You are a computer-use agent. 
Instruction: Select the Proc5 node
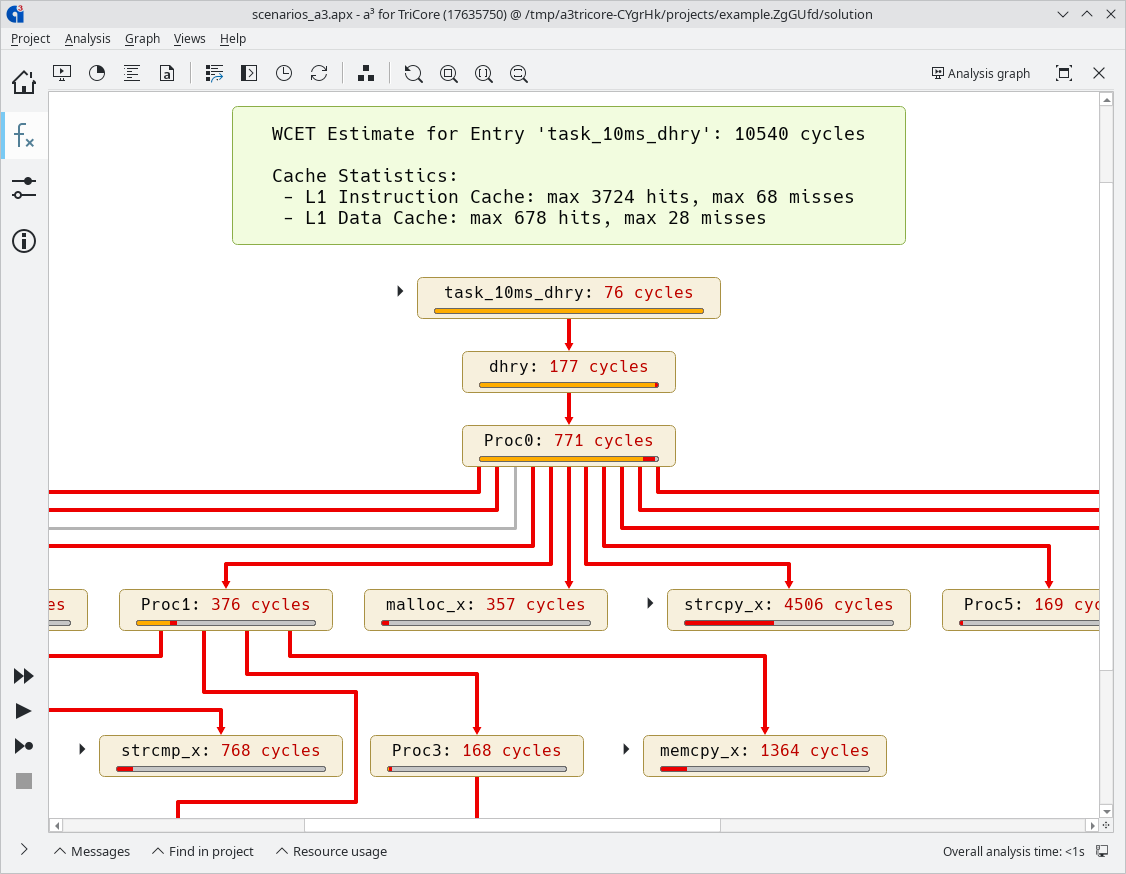[1020, 610]
